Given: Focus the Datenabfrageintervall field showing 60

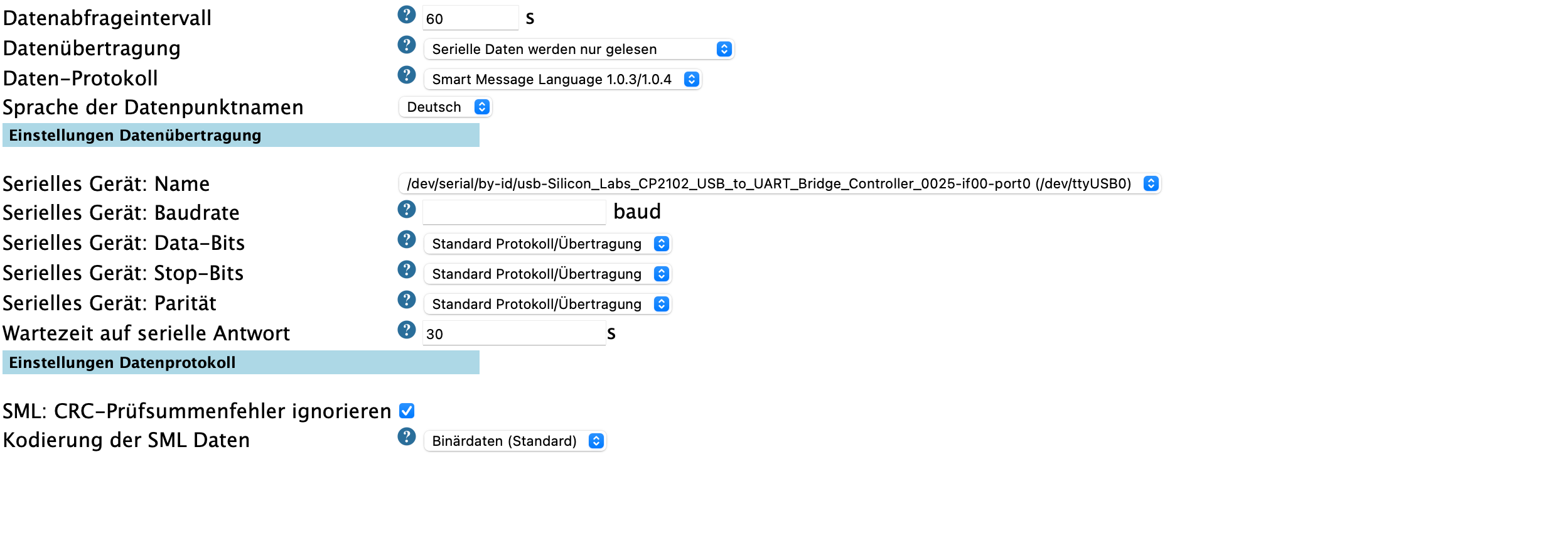Looking at the screenshot, I should point(470,18).
